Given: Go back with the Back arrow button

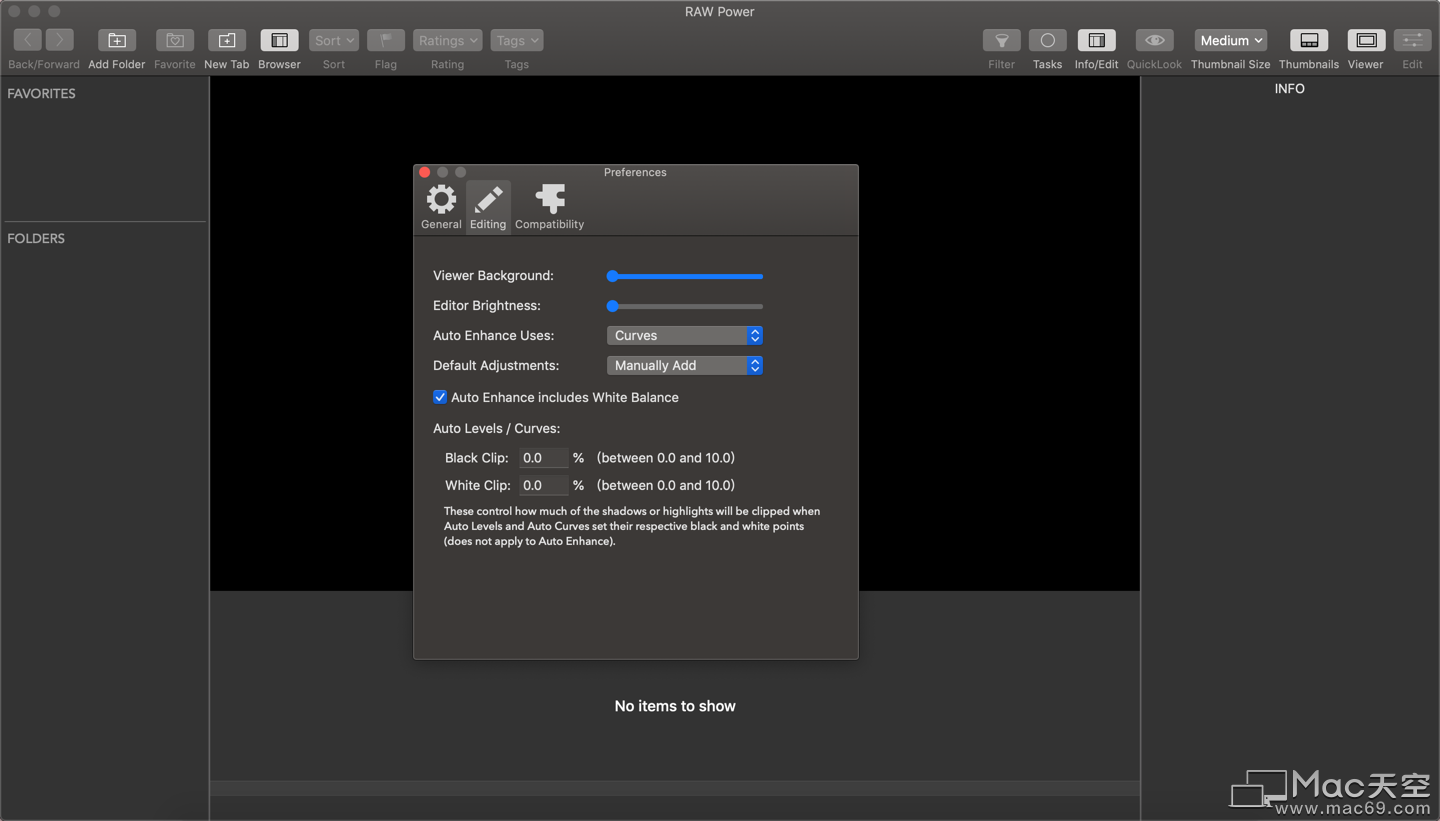Looking at the screenshot, I should (28, 40).
